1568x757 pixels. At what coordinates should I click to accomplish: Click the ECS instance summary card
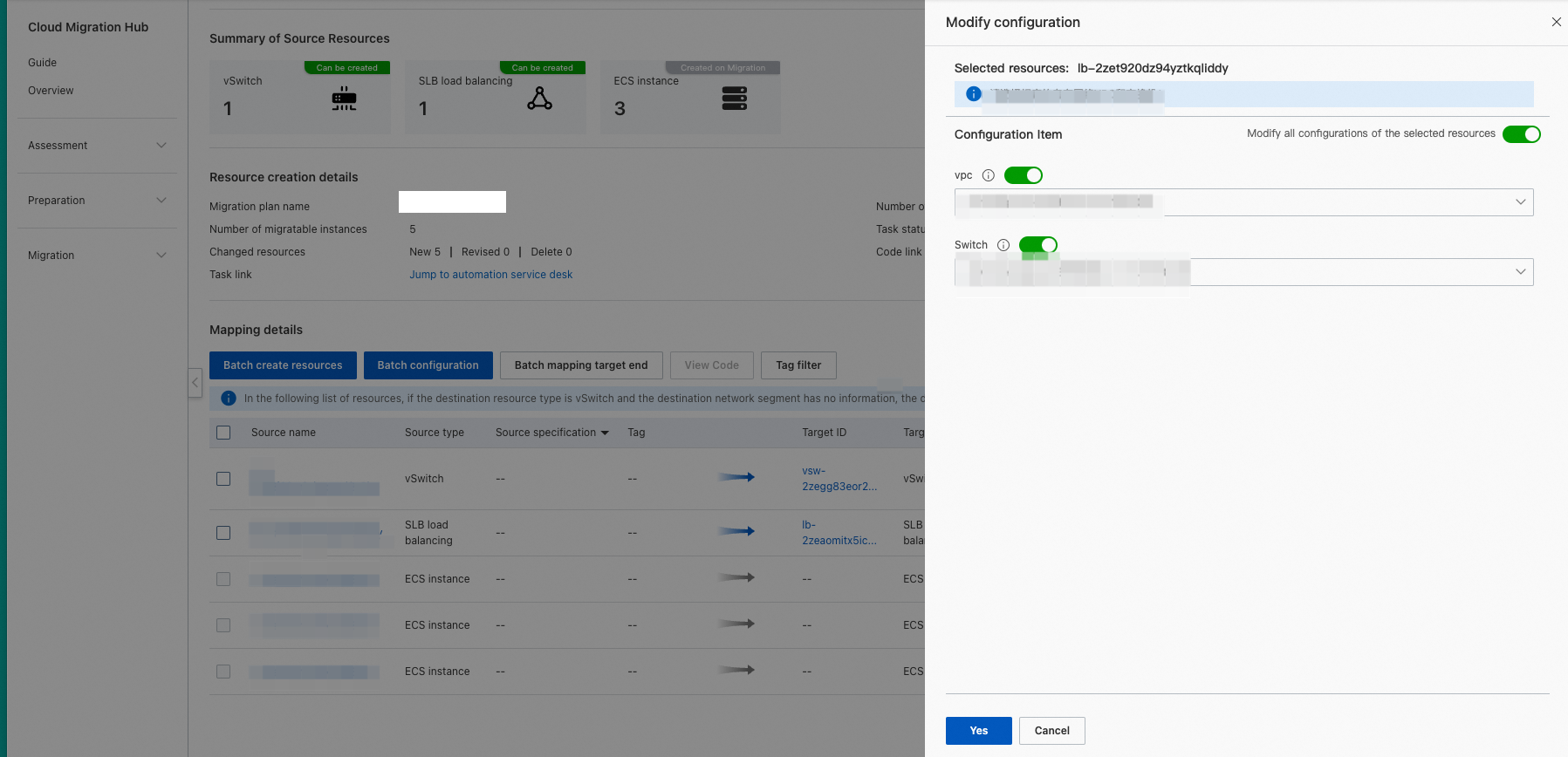690,97
